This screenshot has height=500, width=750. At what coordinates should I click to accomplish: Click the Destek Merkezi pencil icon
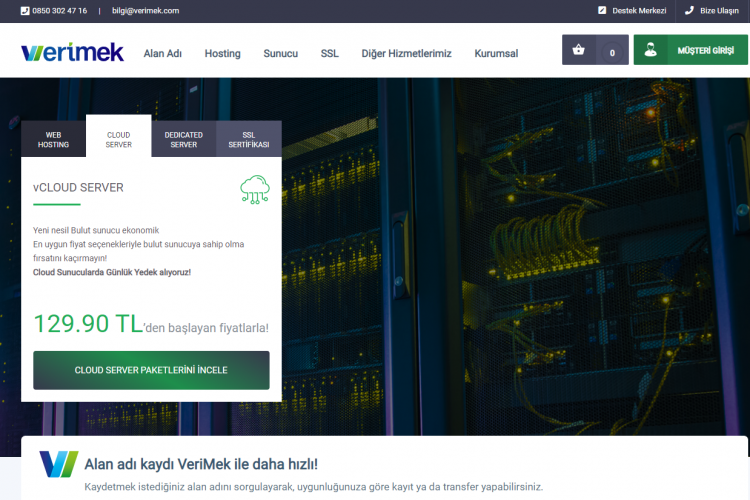[x=602, y=10]
